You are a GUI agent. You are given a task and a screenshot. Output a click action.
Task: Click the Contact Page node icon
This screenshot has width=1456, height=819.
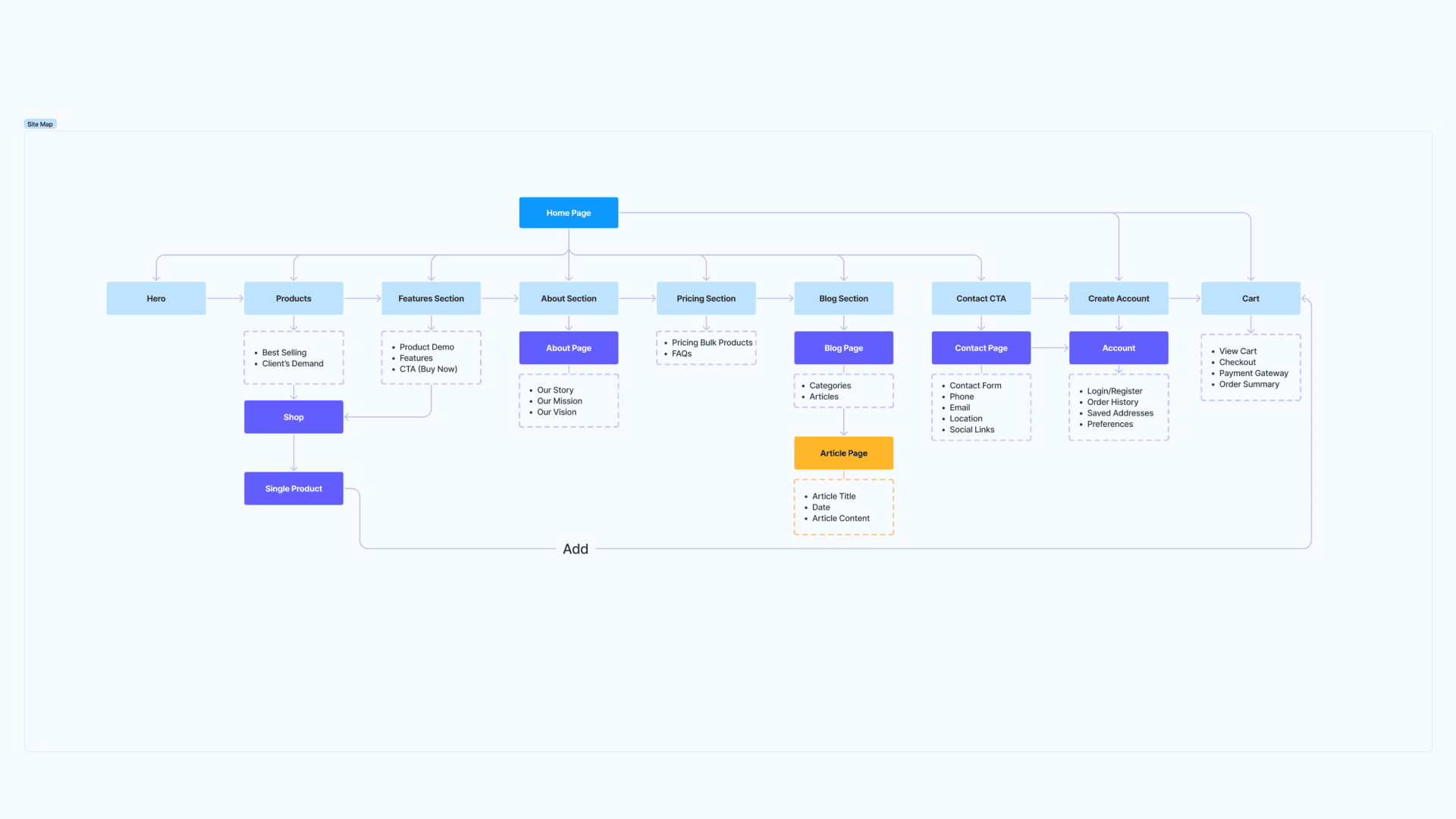(981, 347)
